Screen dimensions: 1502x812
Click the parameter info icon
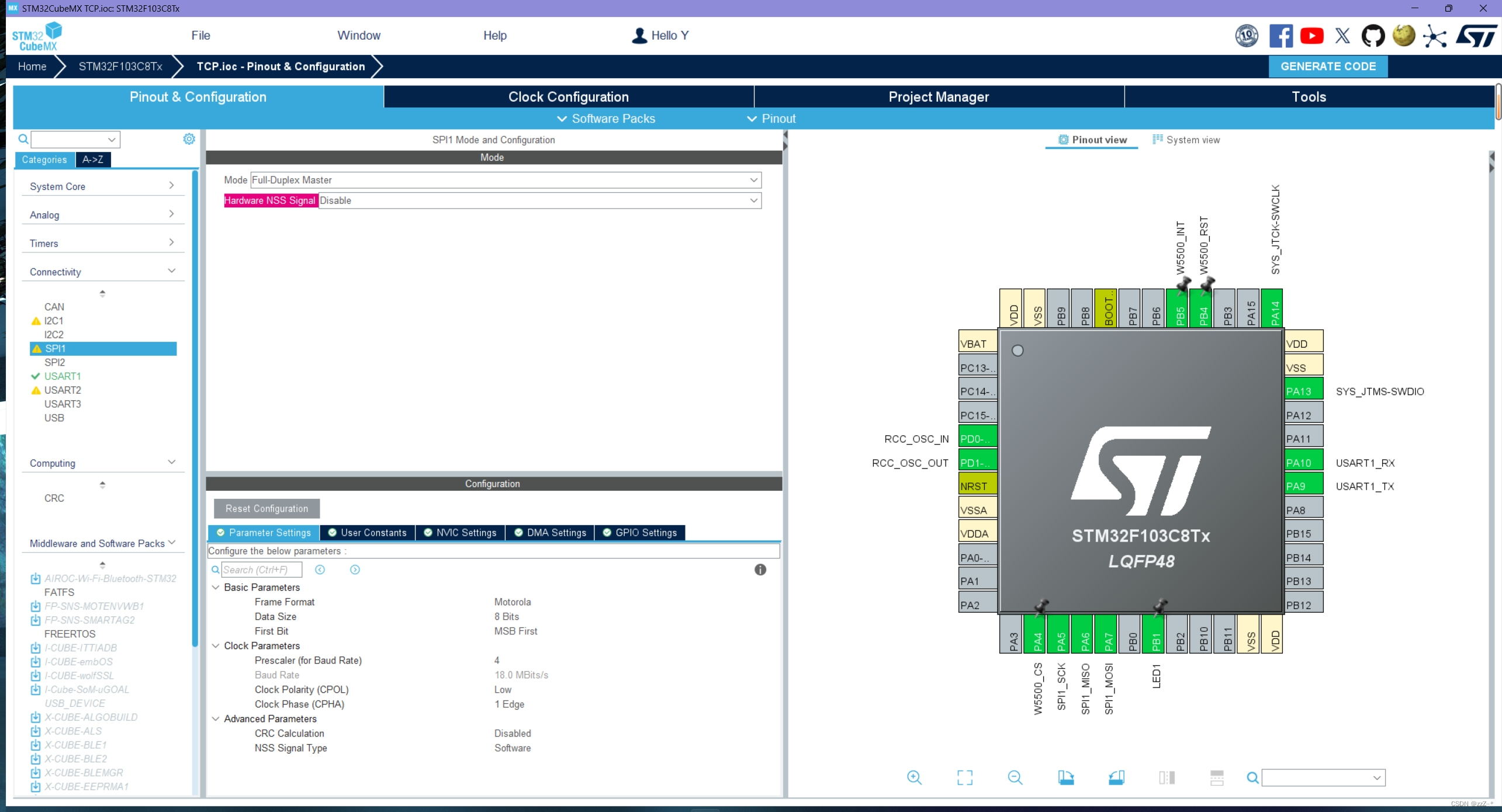pyautogui.click(x=760, y=570)
